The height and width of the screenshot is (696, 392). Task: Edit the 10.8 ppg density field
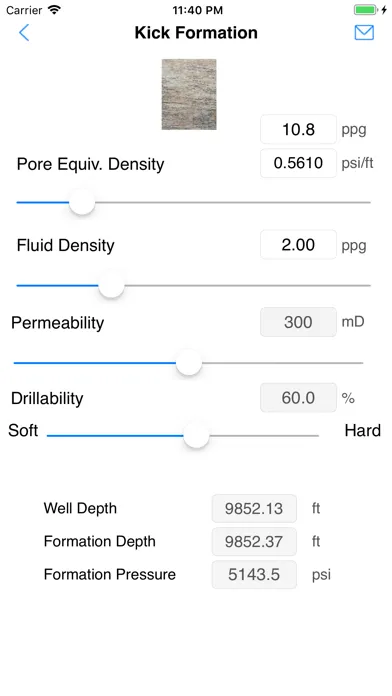pyautogui.click(x=298, y=129)
